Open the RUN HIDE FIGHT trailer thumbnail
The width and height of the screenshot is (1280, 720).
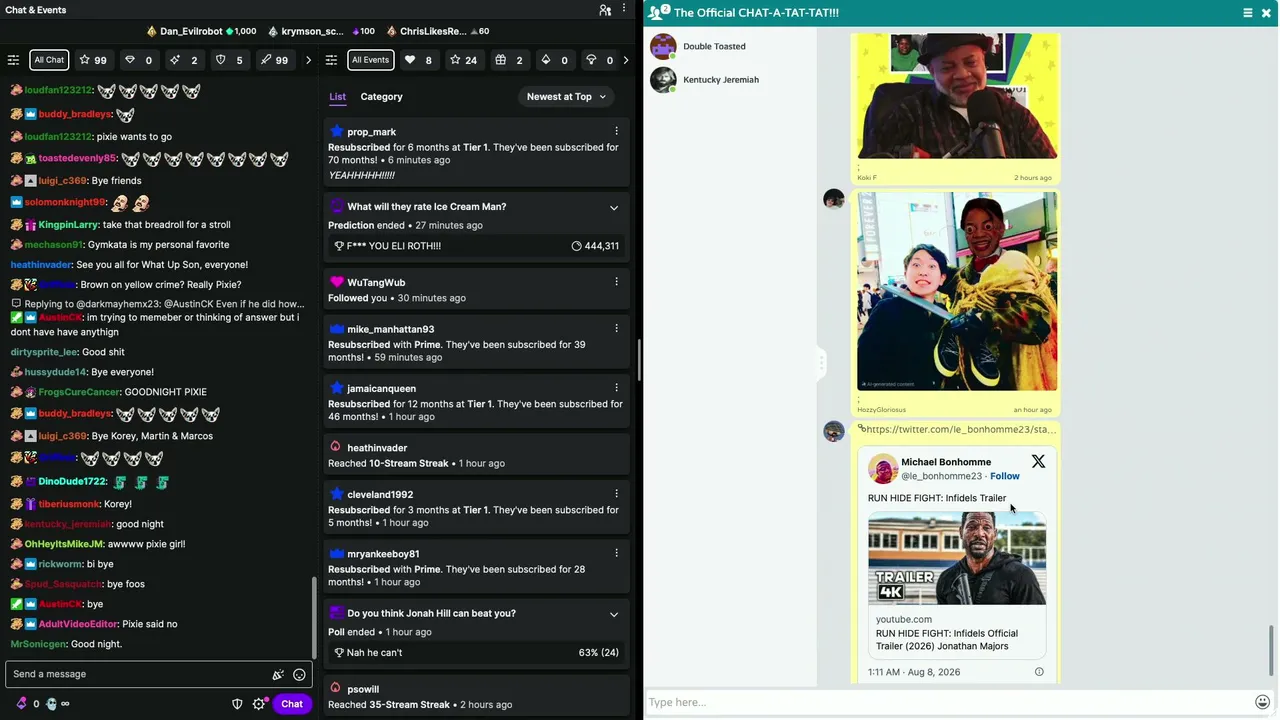(957, 559)
